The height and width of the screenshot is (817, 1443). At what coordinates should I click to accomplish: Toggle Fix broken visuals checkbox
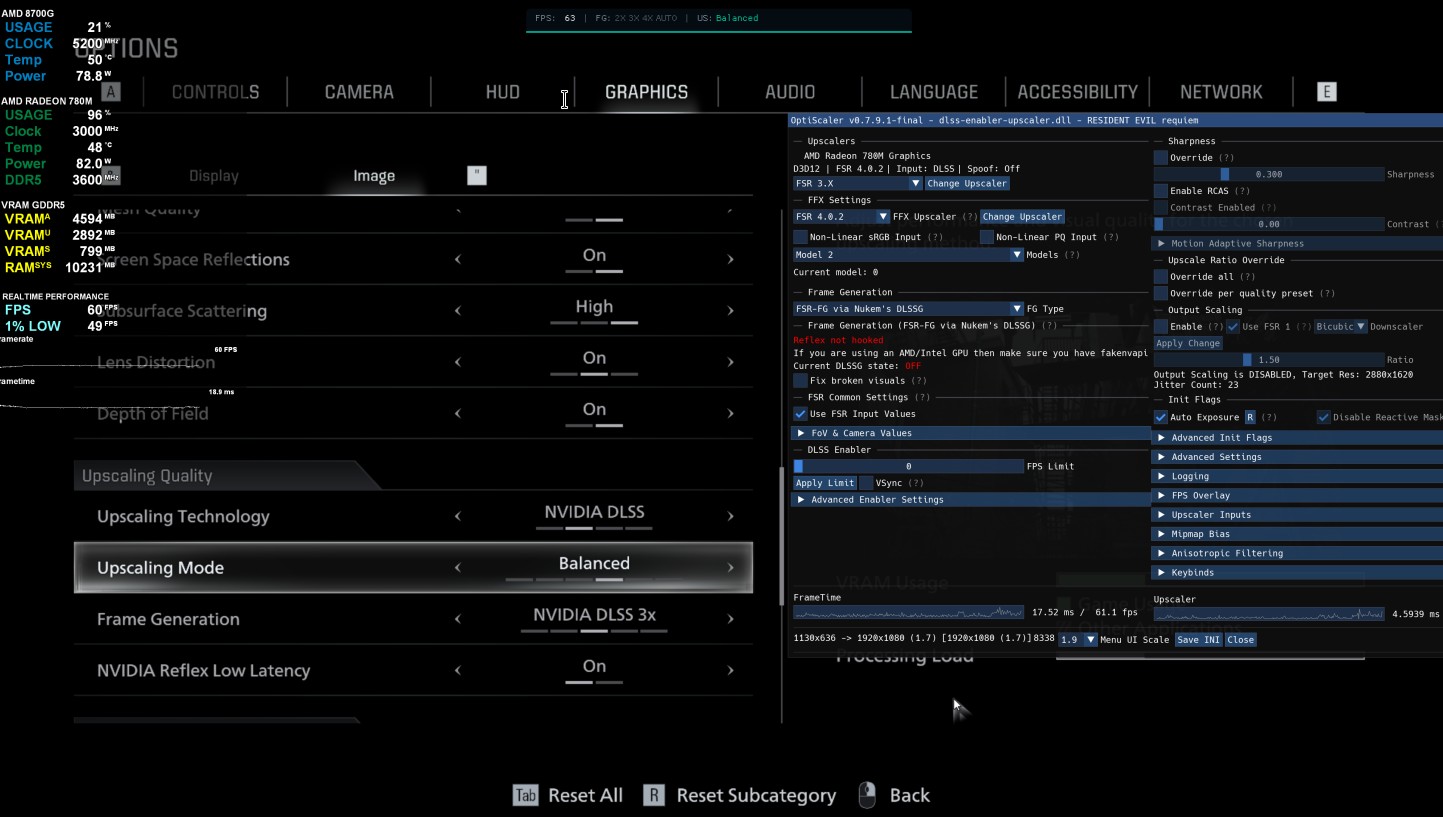[x=800, y=381]
